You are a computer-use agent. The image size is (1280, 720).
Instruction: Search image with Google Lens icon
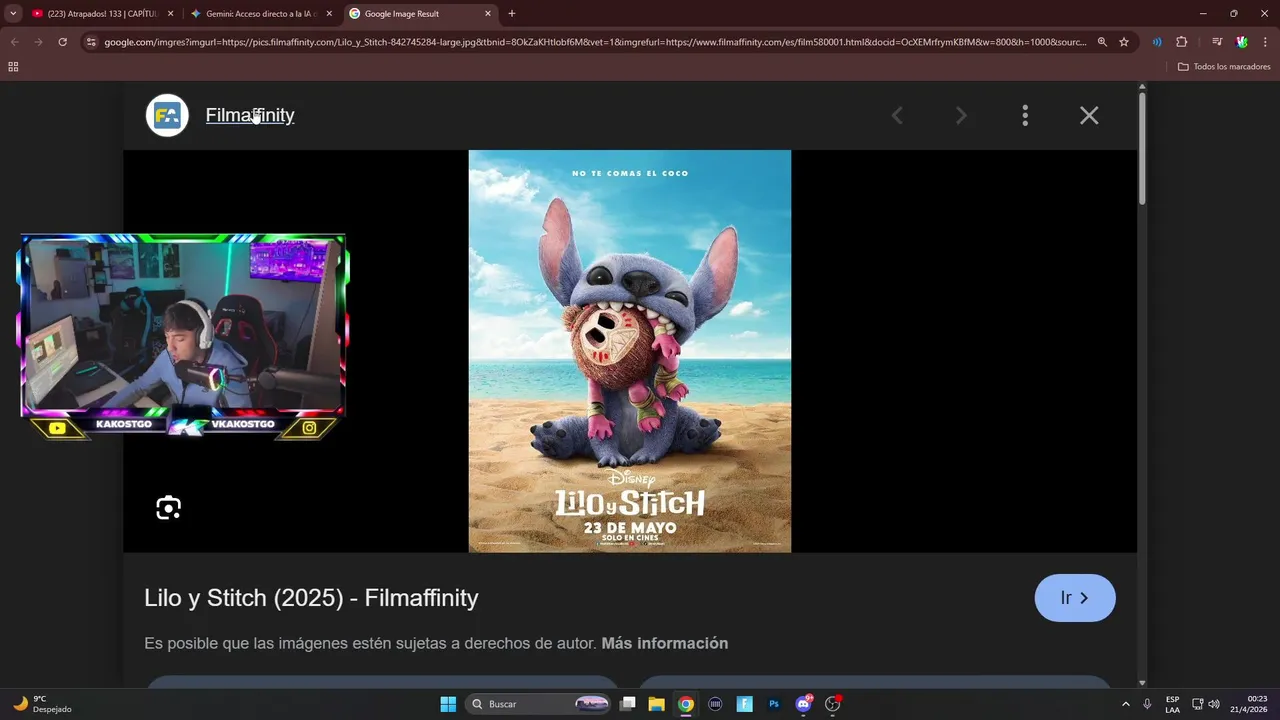point(169,508)
